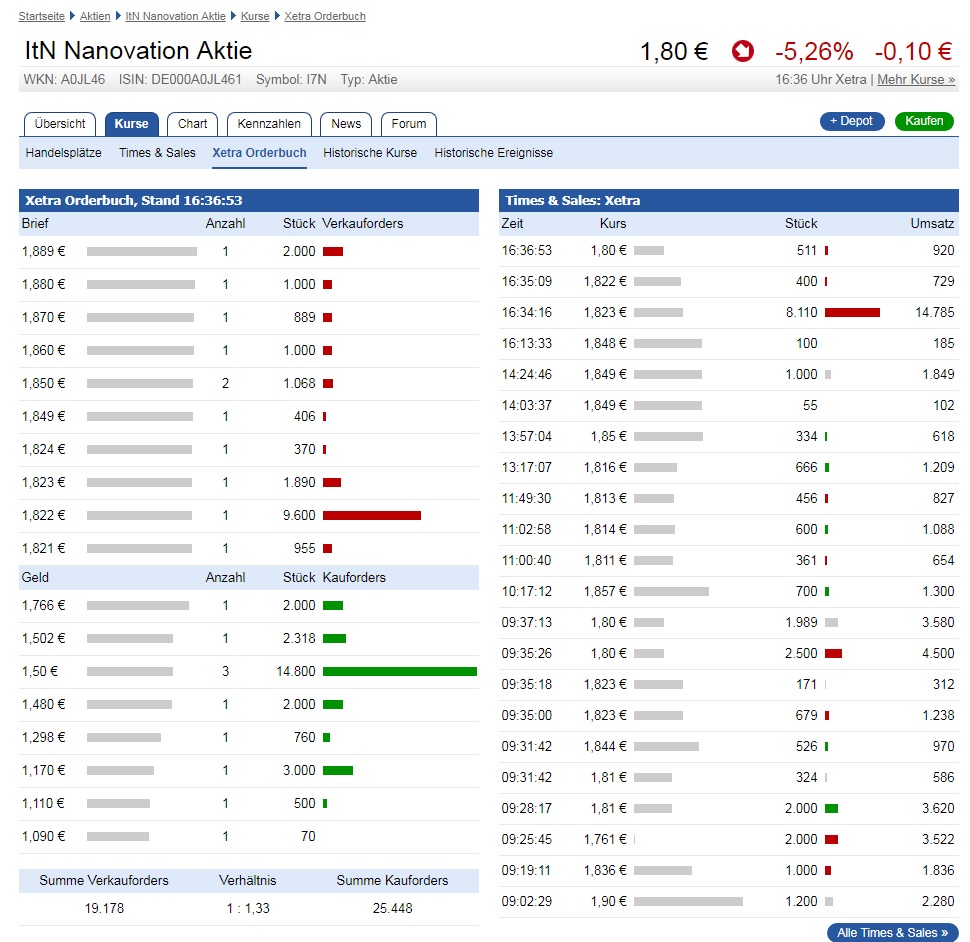Open Historische Ereignisse sub-navigation
The image size is (970, 942).
[493, 153]
